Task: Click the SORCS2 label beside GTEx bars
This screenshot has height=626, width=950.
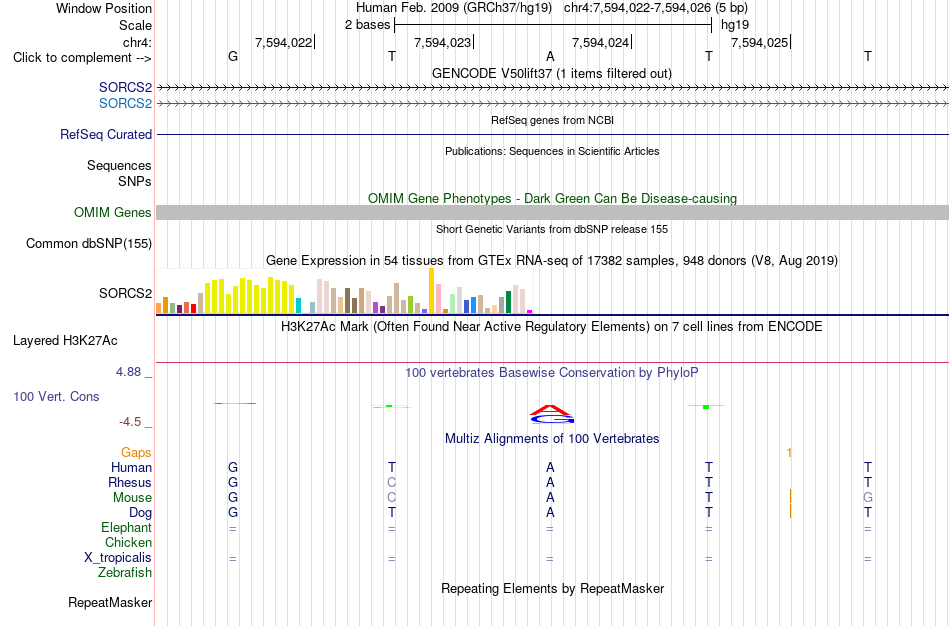Action: tap(125, 293)
